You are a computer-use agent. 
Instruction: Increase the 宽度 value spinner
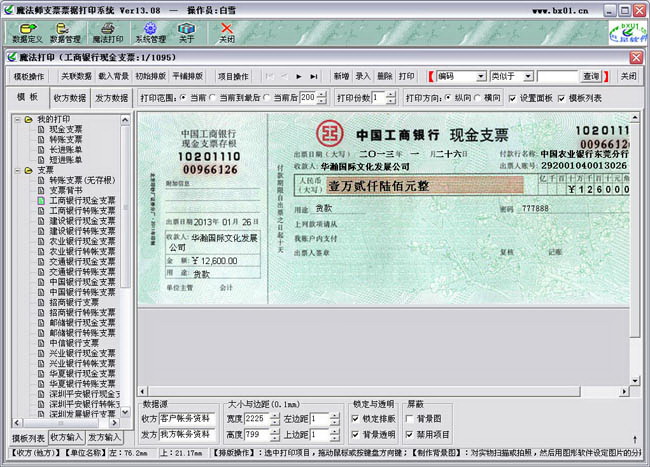[x=275, y=416]
